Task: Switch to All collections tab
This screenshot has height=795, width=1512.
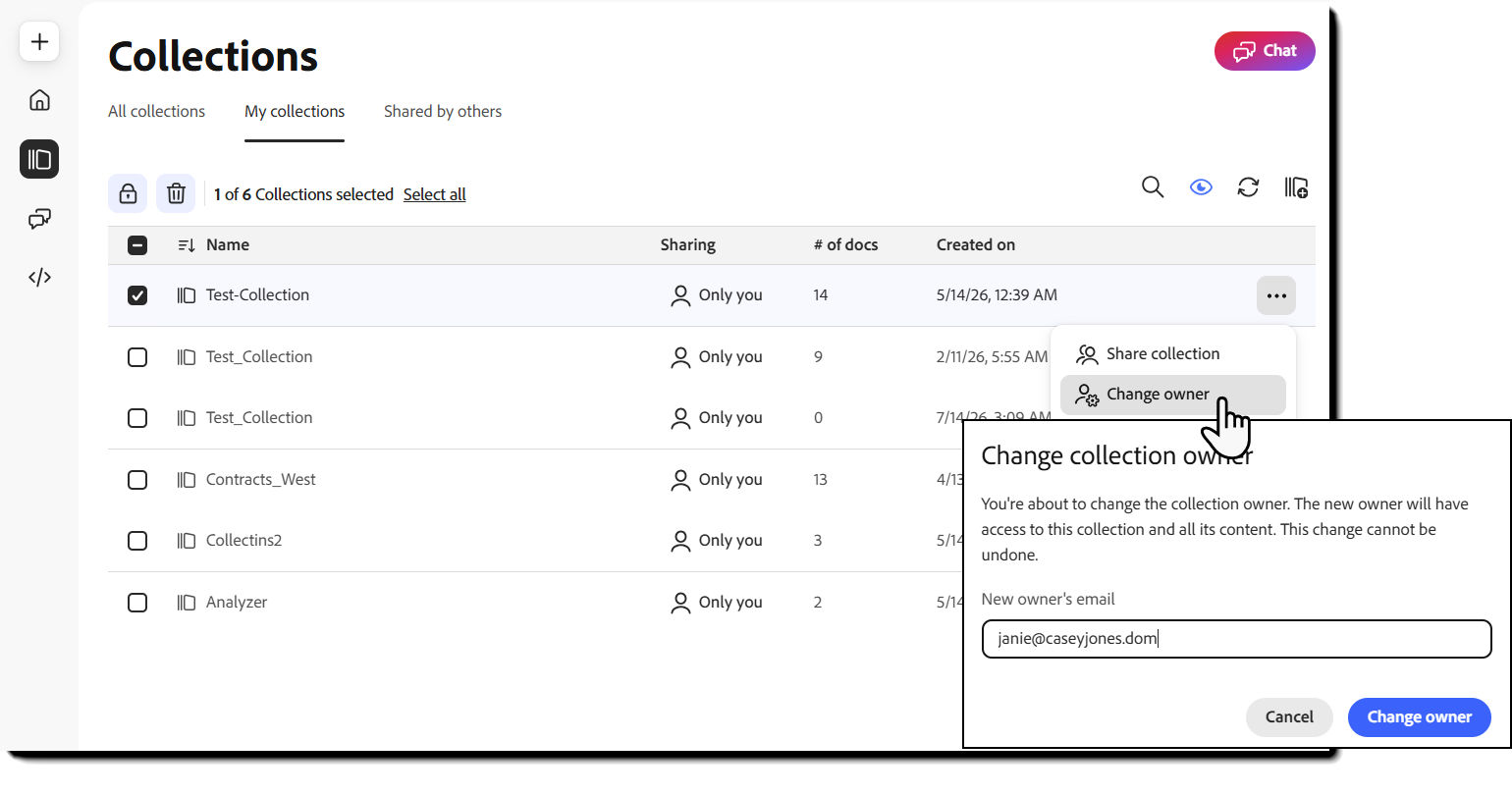Action: click(157, 112)
